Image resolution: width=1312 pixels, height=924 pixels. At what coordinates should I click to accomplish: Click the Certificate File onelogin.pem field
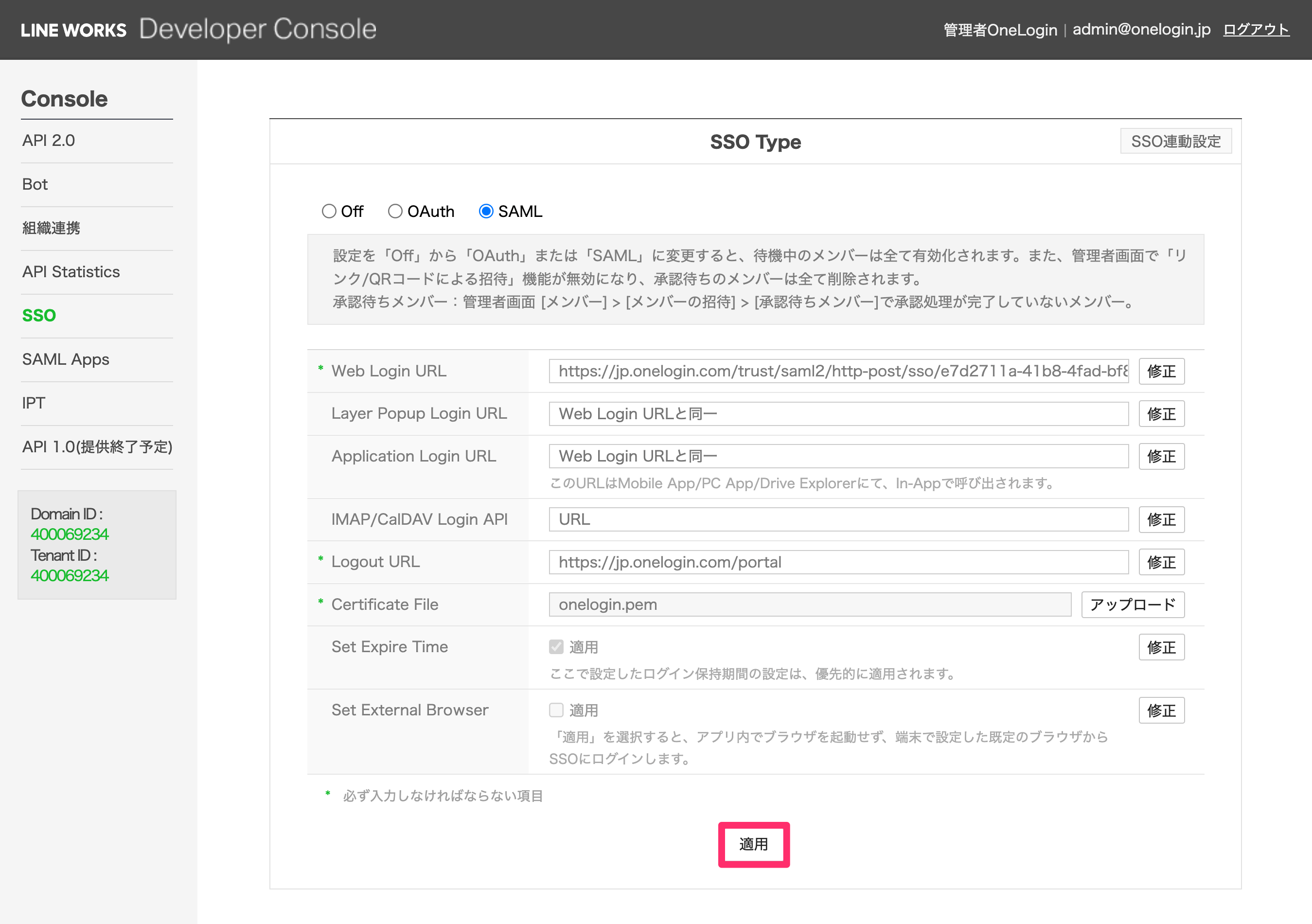pos(810,604)
